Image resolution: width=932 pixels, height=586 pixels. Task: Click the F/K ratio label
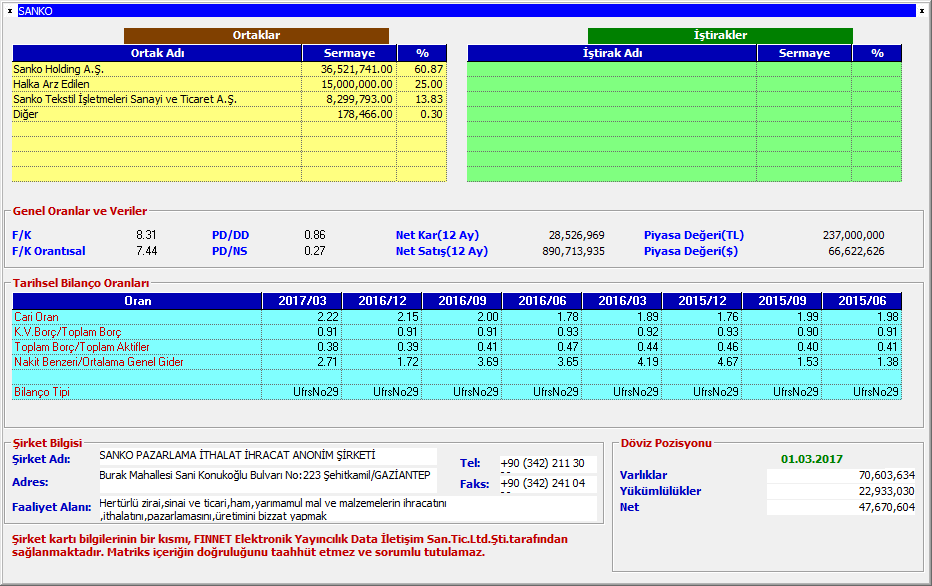click(x=21, y=235)
